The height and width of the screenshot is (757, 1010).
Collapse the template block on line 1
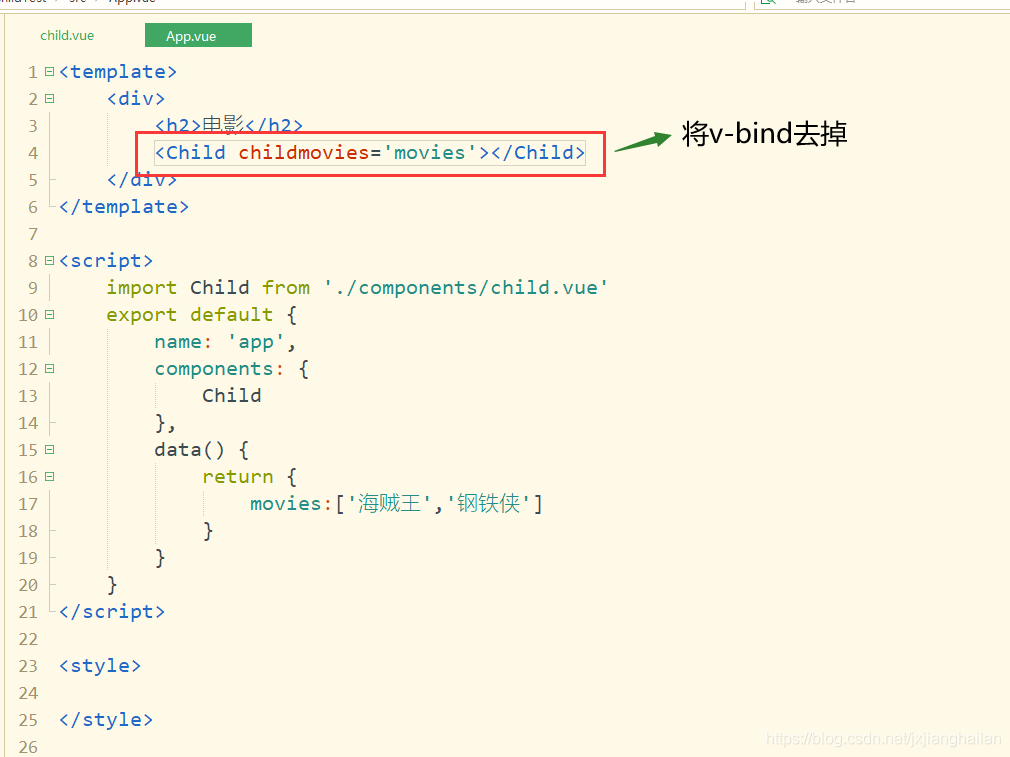pos(50,72)
